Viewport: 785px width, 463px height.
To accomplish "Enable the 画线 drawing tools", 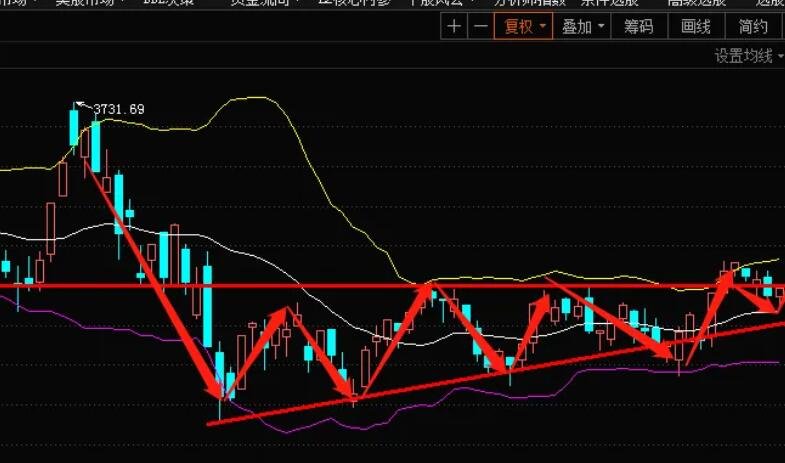I will tap(696, 26).
